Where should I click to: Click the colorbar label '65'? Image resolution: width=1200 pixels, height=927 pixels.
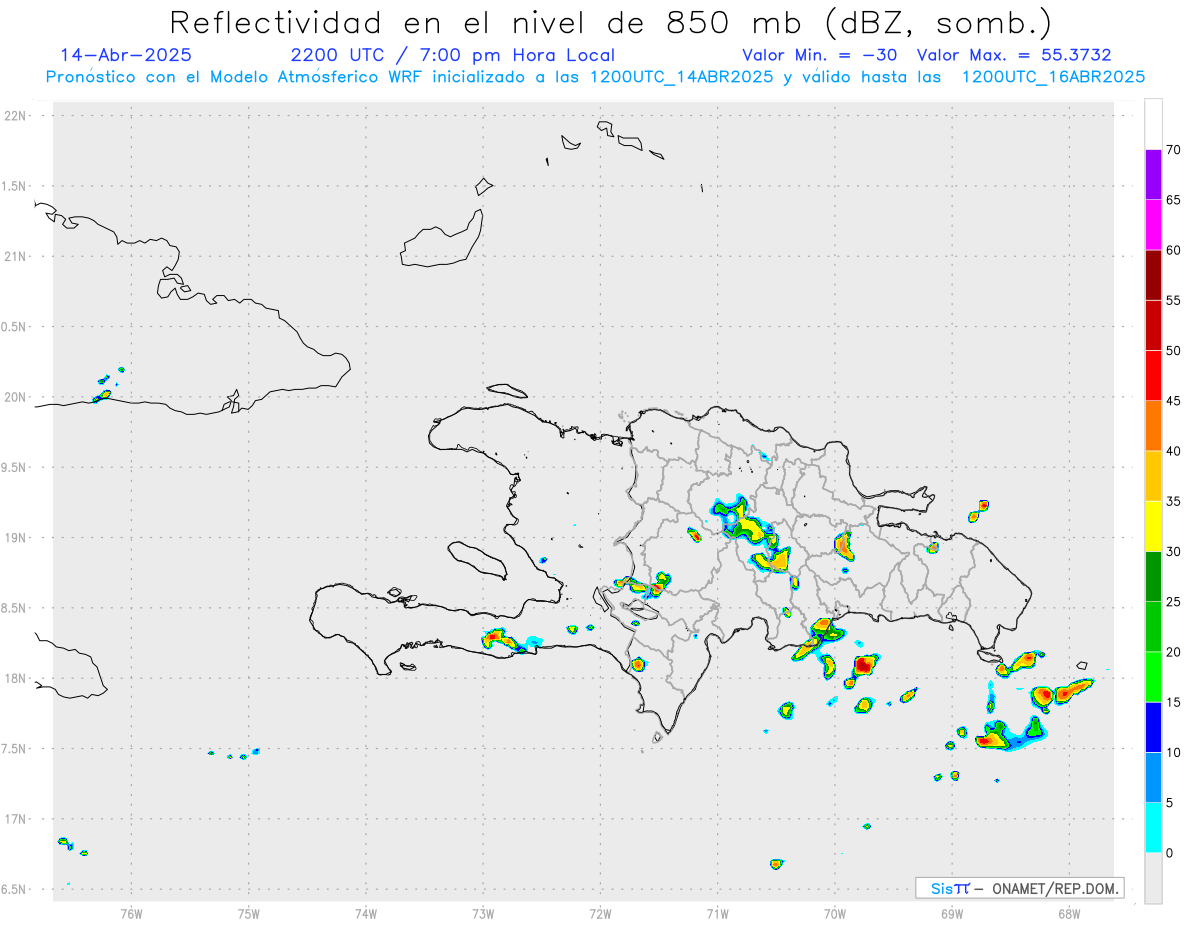click(x=1173, y=200)
